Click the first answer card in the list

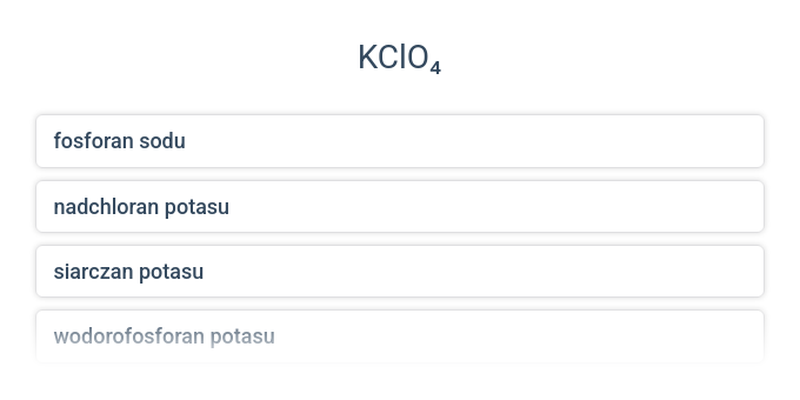click(400, 141)
